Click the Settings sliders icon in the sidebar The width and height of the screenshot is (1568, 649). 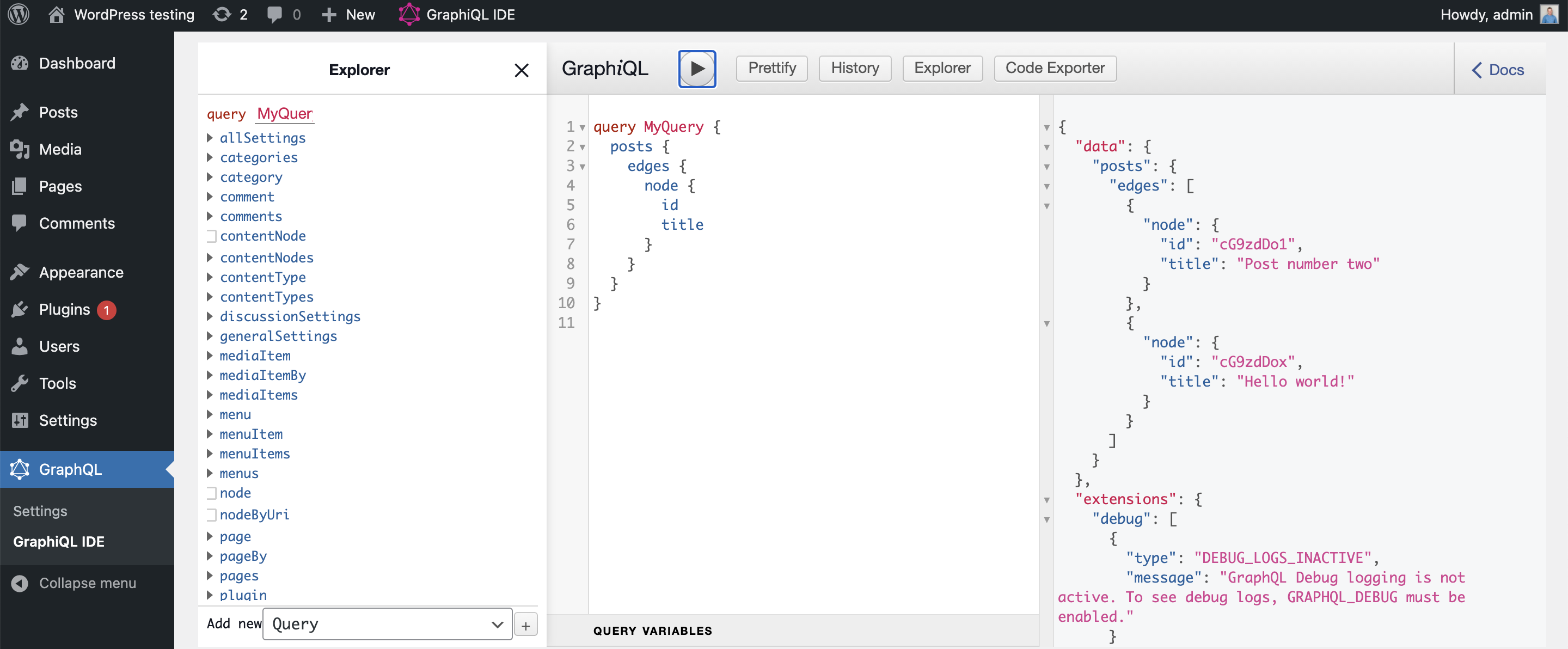coord(20,421)
